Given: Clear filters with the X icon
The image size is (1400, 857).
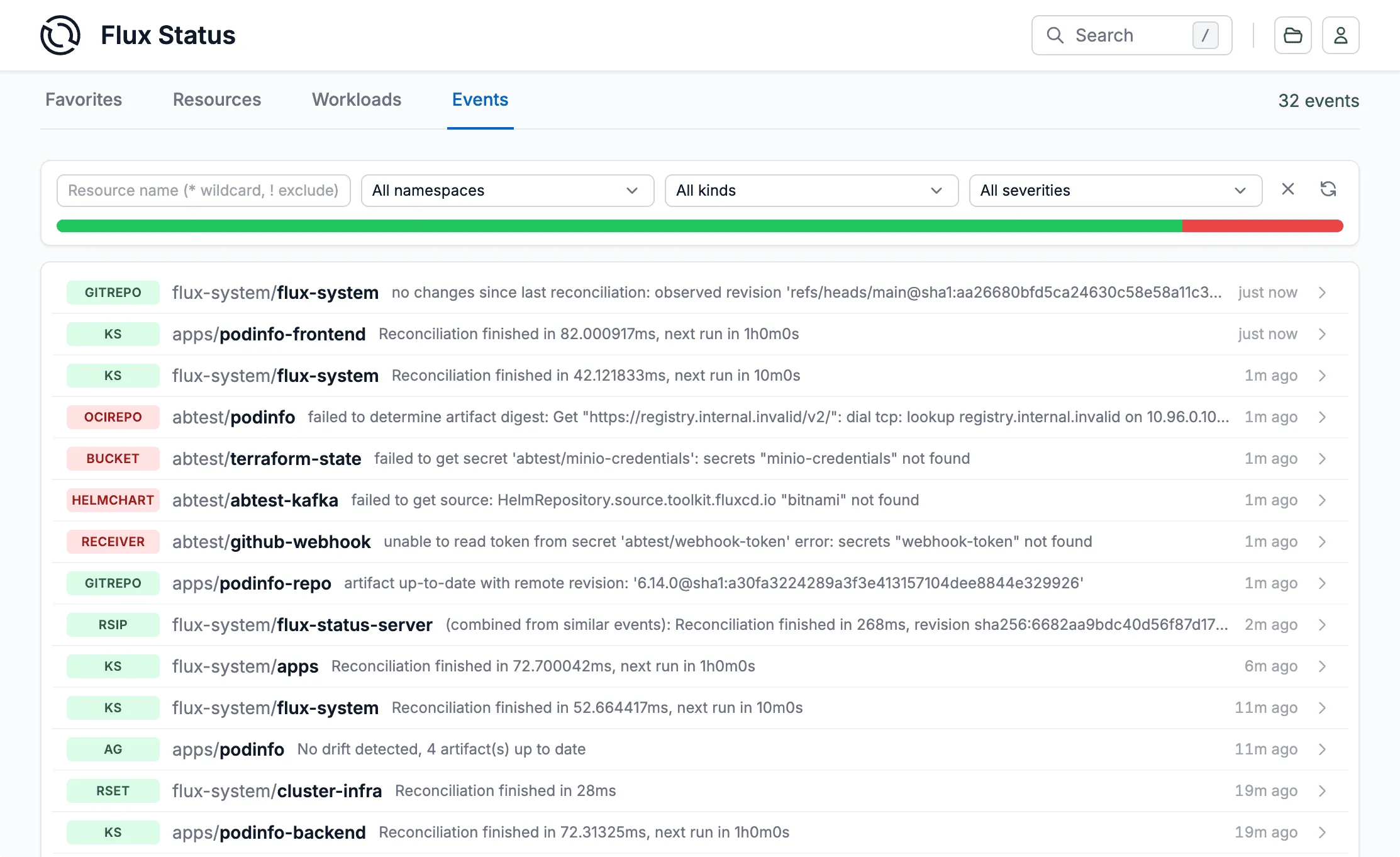Looking at the screenshot, I should coord(1287,189).
